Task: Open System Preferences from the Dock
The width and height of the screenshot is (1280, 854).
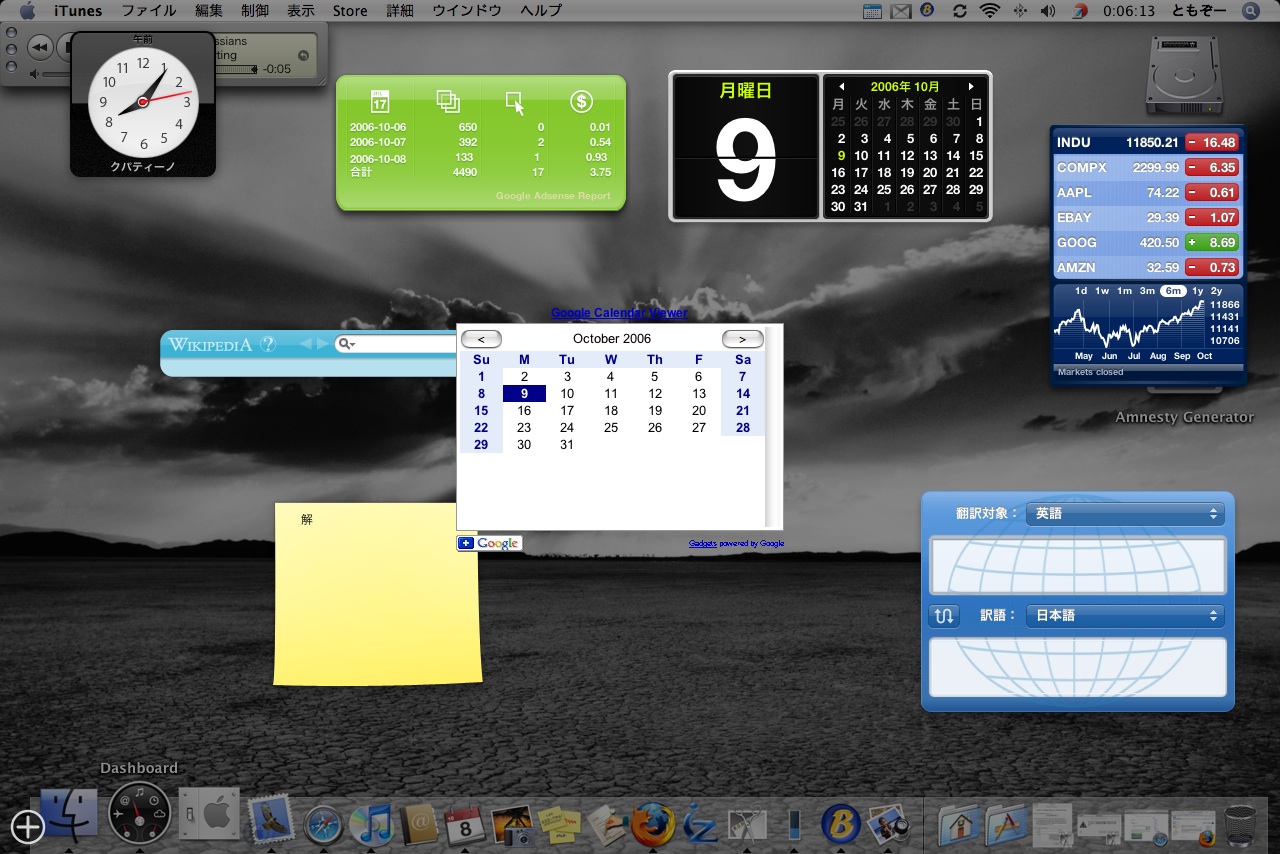Action: pyautogui.click(x=210, y=815)
